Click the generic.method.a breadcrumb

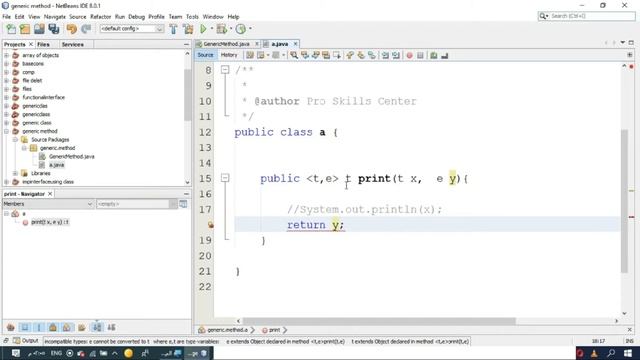pyautogui.click(x=227, y=330)
